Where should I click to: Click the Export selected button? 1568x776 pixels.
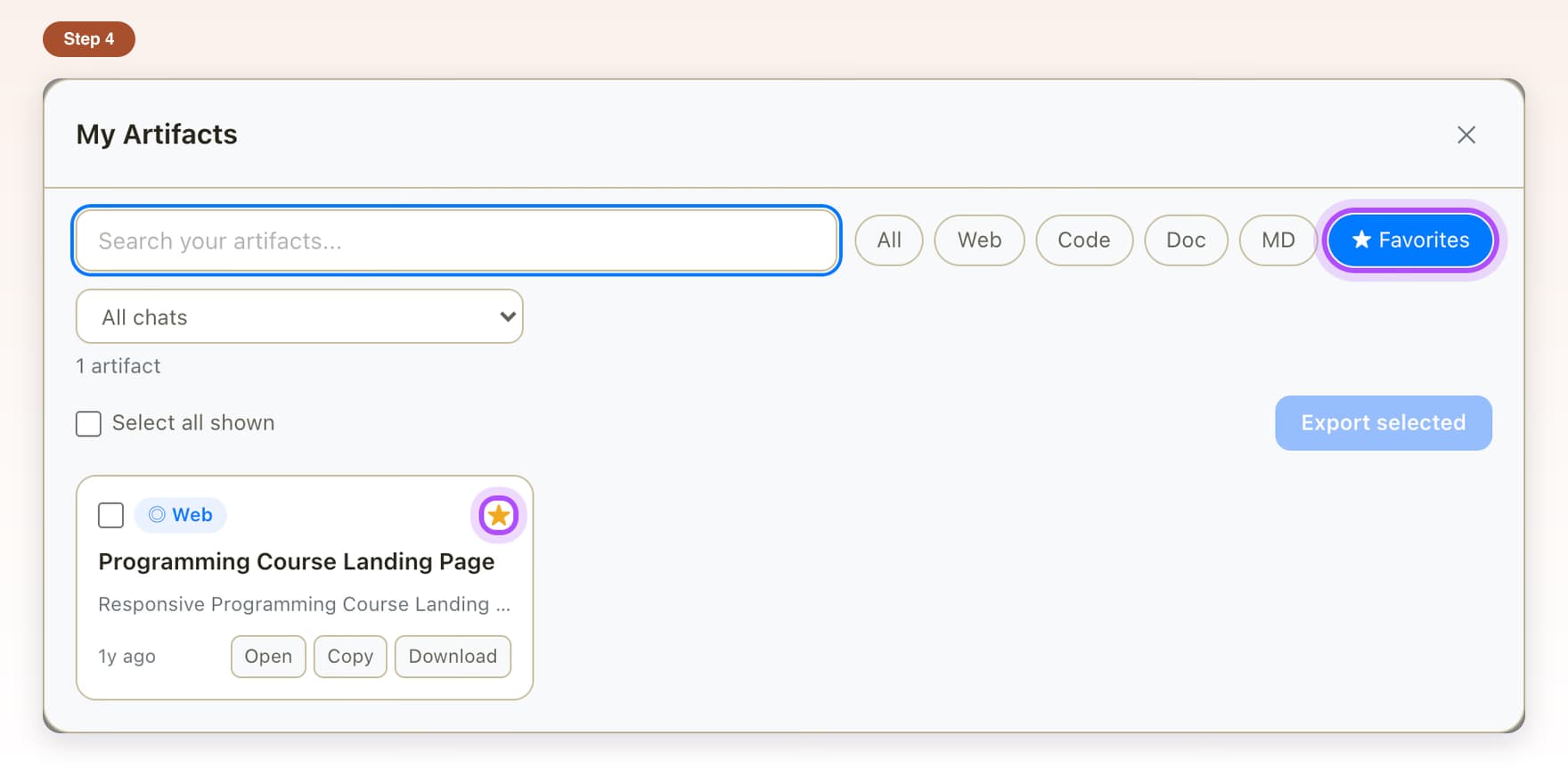[x=1383, y=423]
